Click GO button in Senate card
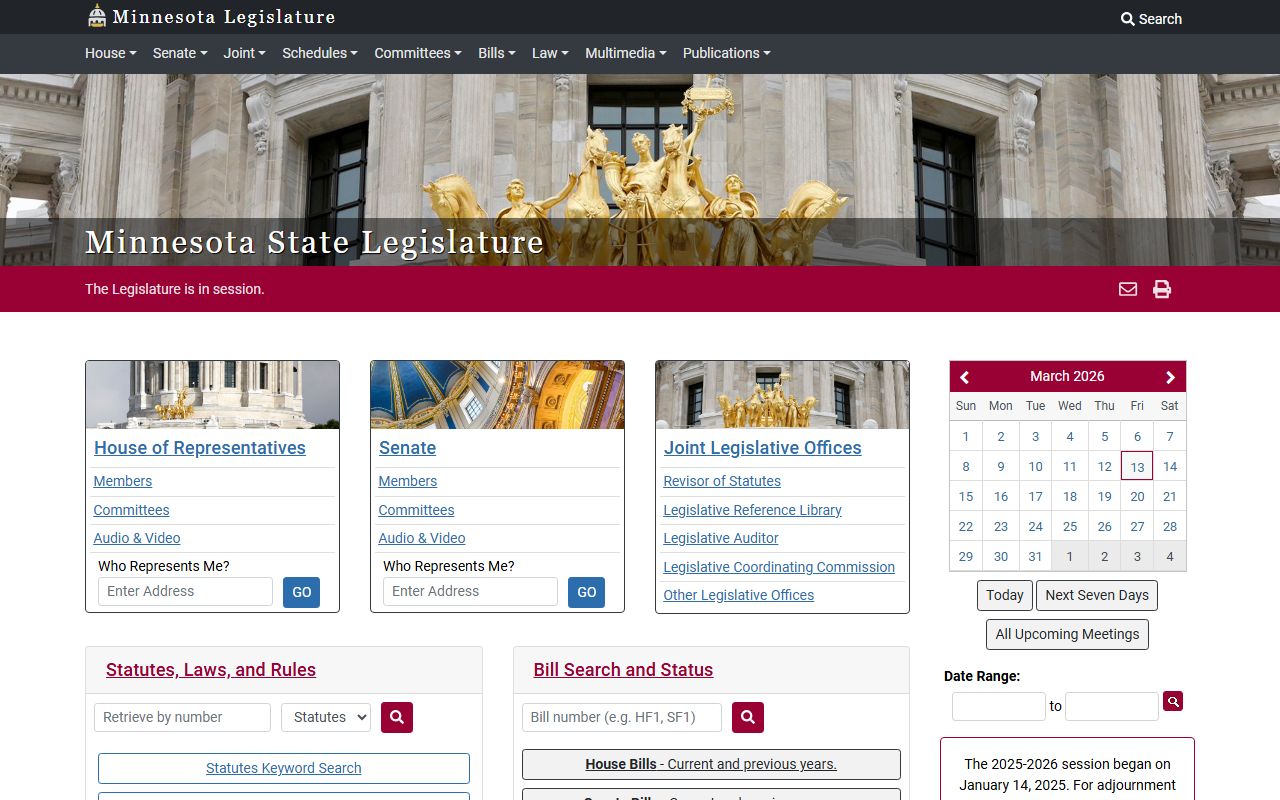The width and height of the screenshot is (1280, 800). tap(587, 592)
